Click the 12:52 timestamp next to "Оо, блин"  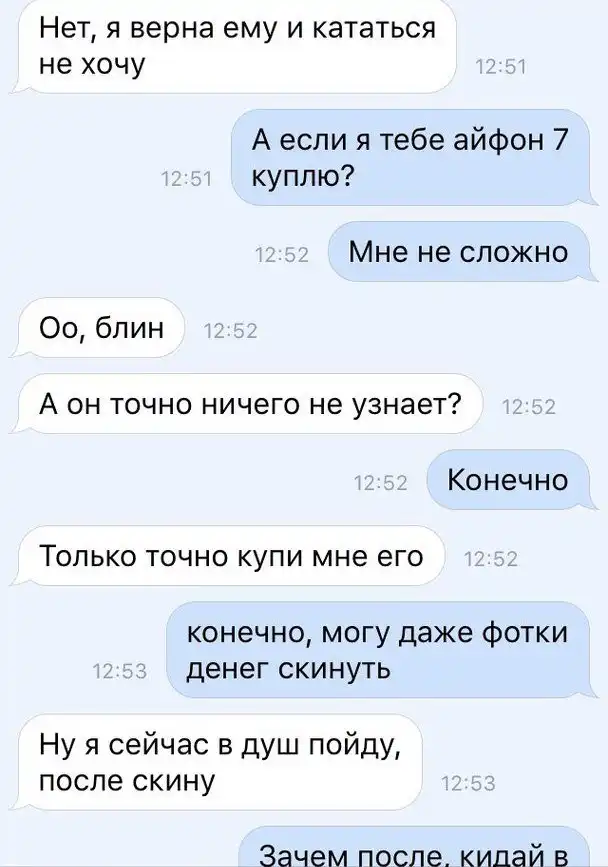(x=231, y=331)
